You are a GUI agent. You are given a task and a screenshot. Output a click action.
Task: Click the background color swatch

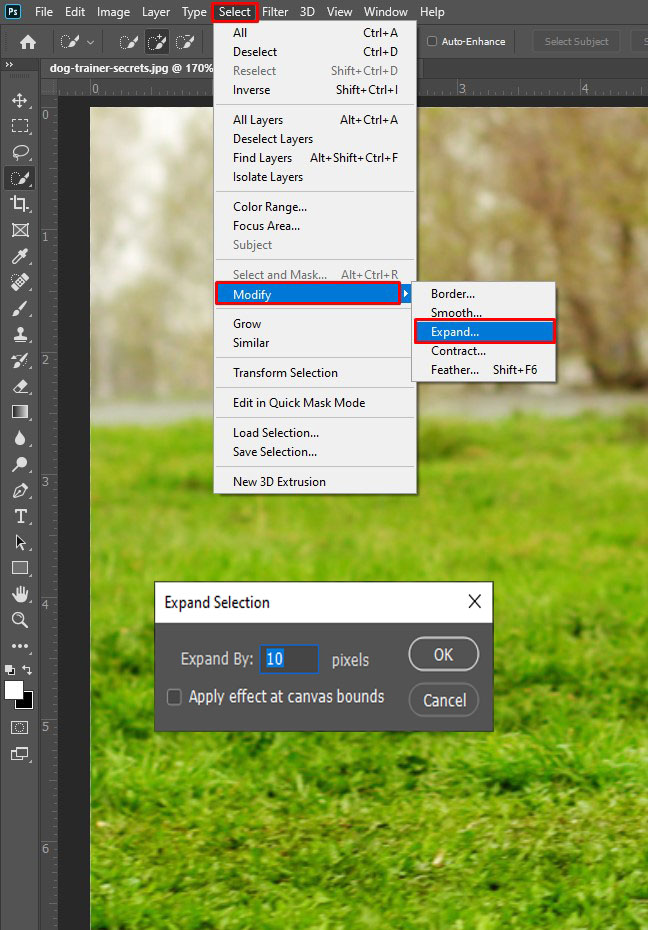(26, 702)
